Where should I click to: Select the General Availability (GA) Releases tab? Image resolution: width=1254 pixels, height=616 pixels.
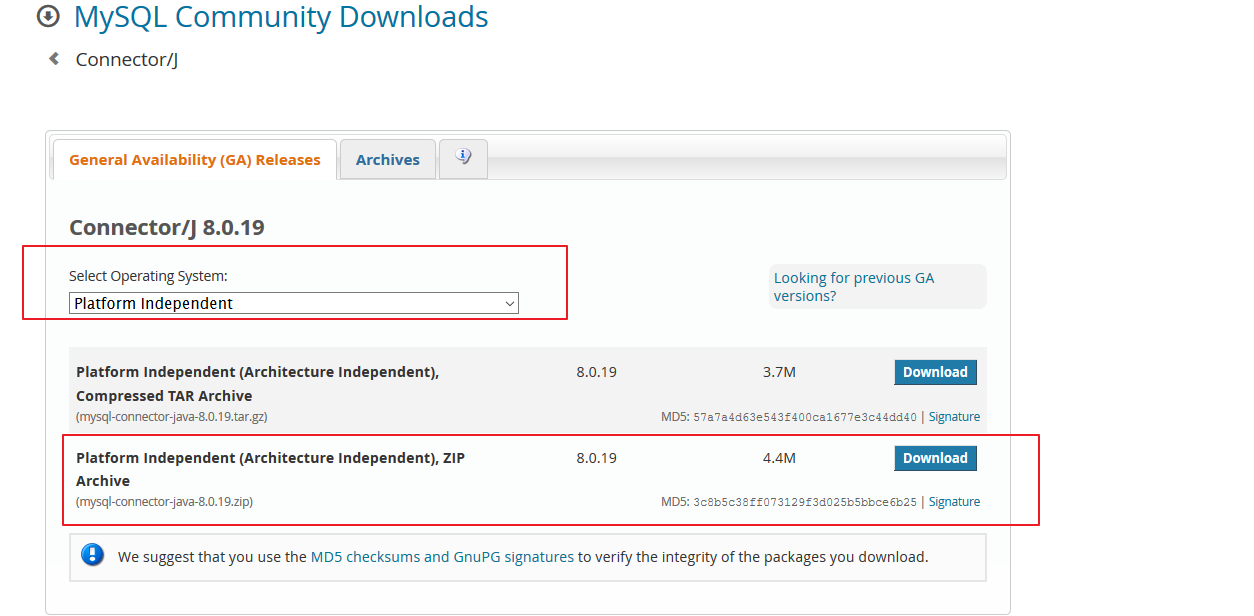pyautogui.click(x=195, y=160)
